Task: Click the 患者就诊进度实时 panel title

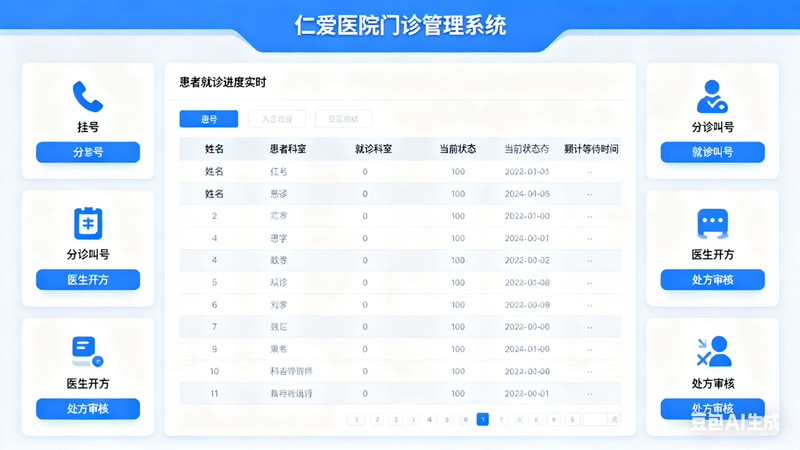Action: tap(223, 82)
